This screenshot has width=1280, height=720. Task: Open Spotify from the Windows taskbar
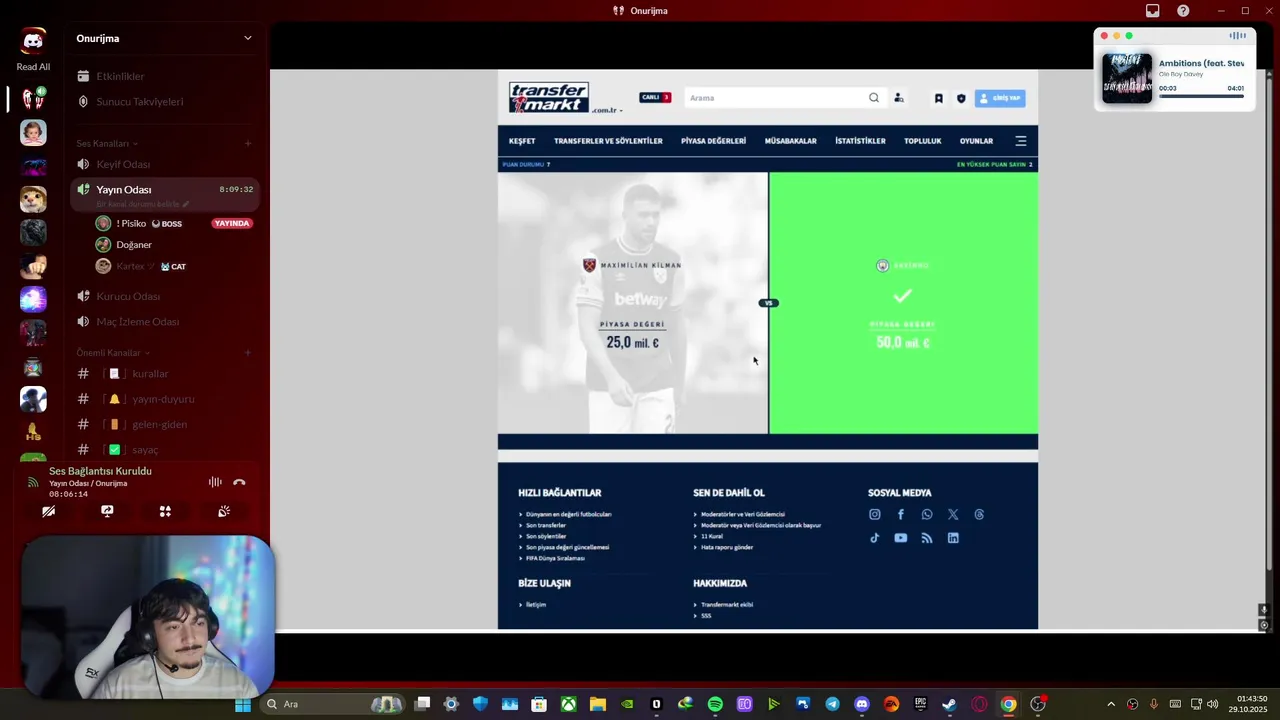[x=715, y=704]
